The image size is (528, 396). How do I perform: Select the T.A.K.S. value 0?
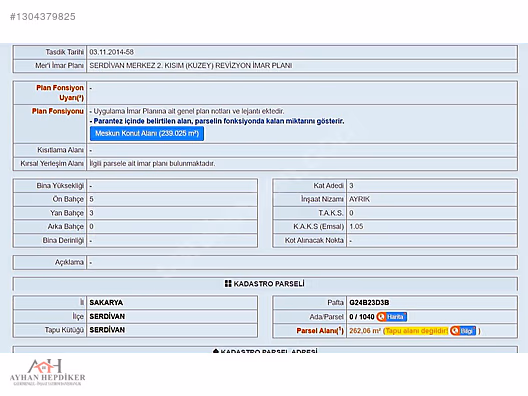pos(351,213)
